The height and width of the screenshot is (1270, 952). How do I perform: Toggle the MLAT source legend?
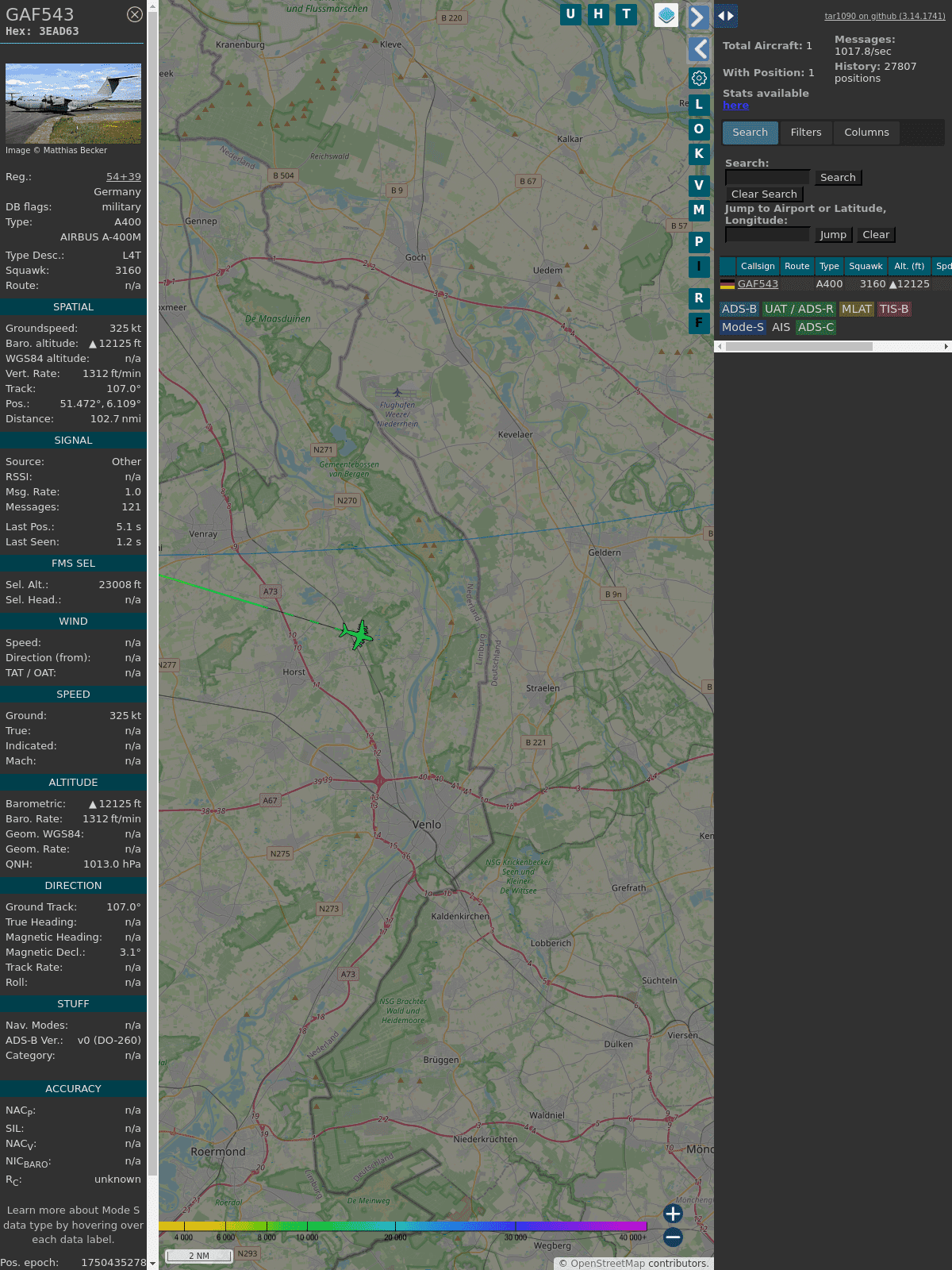pyautogui.click(x=857, y=310)
